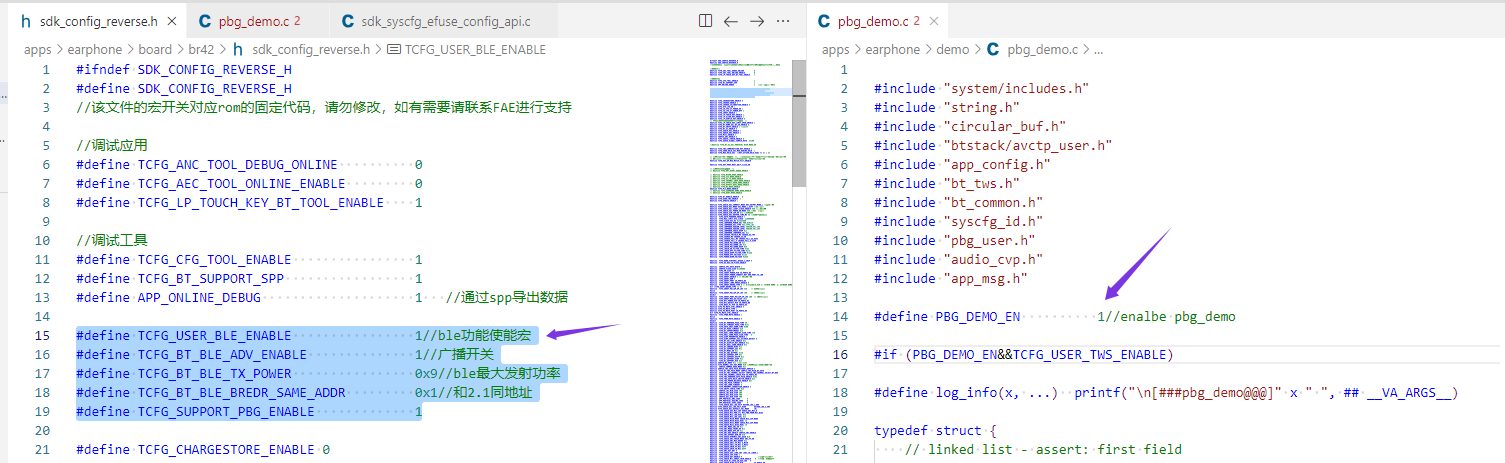The image size is (1505, 463).
Task: Click the typedef struct line
Action: (x=935, y=430)
